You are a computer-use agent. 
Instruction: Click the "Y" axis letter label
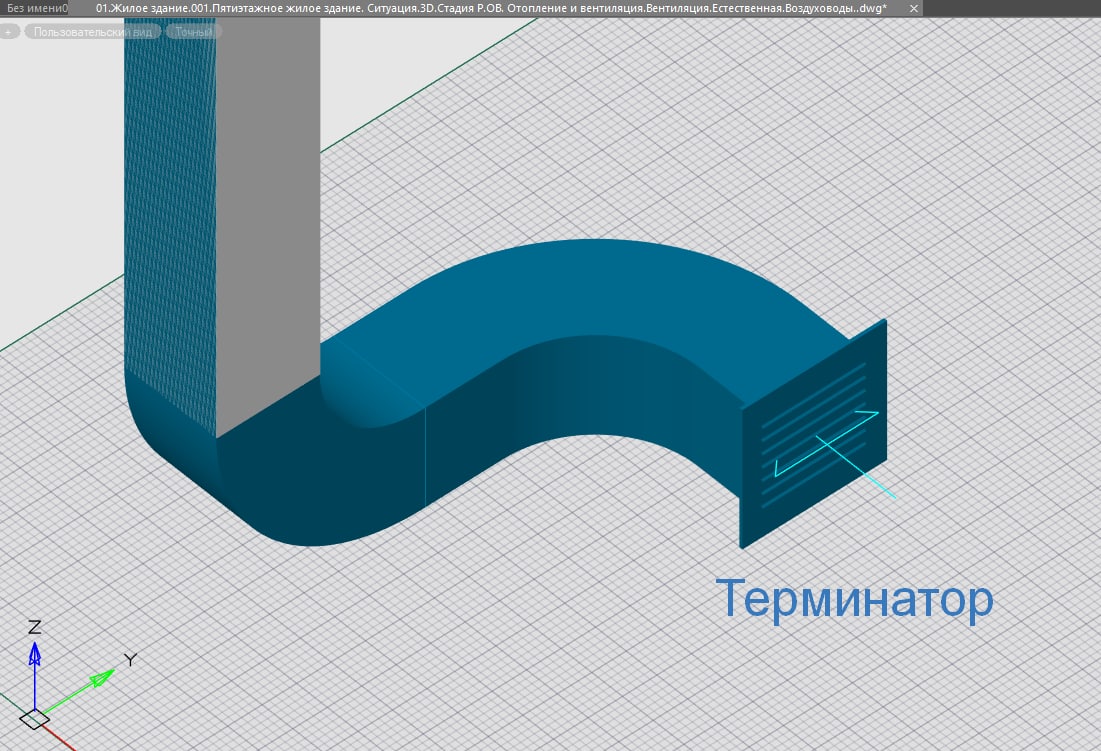pyautogui.click(x=129, y=659)
